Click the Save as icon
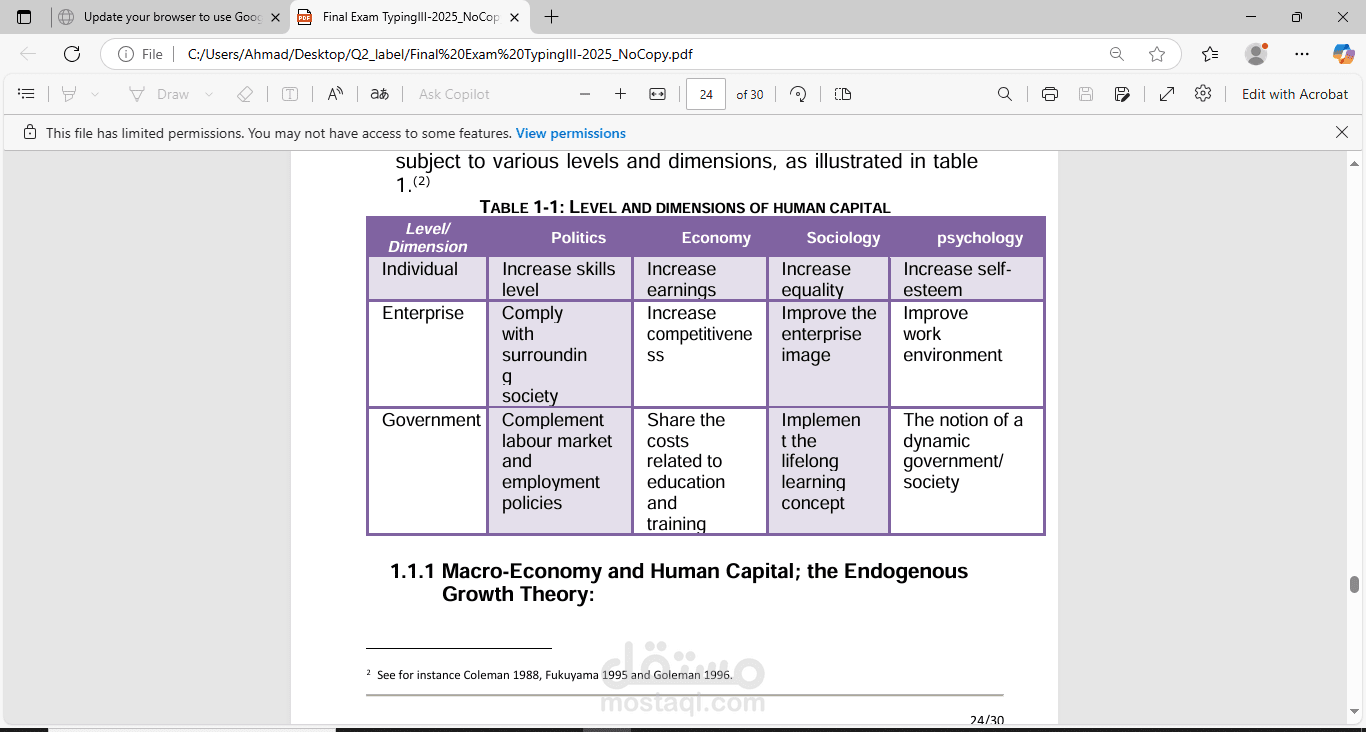The height and width of the screenshot is (732, 1366). click(x=1122, y=94)
